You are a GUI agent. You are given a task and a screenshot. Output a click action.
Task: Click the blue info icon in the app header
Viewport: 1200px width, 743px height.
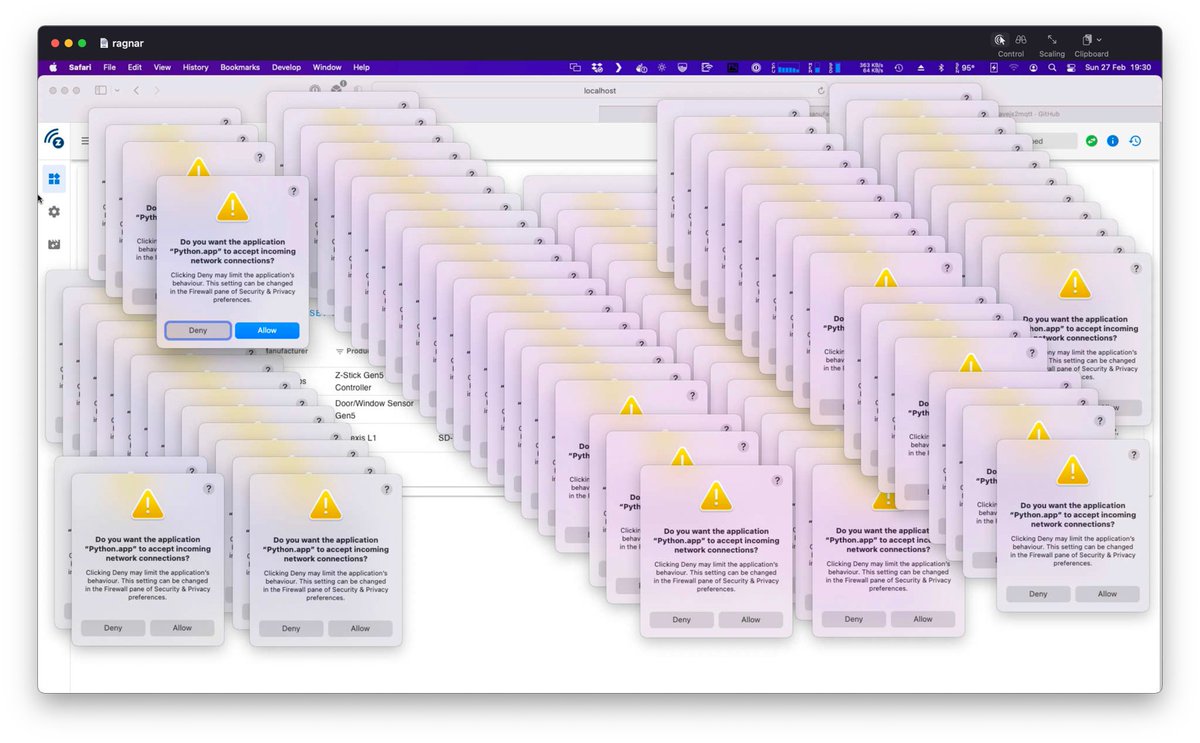(1113, 141)
